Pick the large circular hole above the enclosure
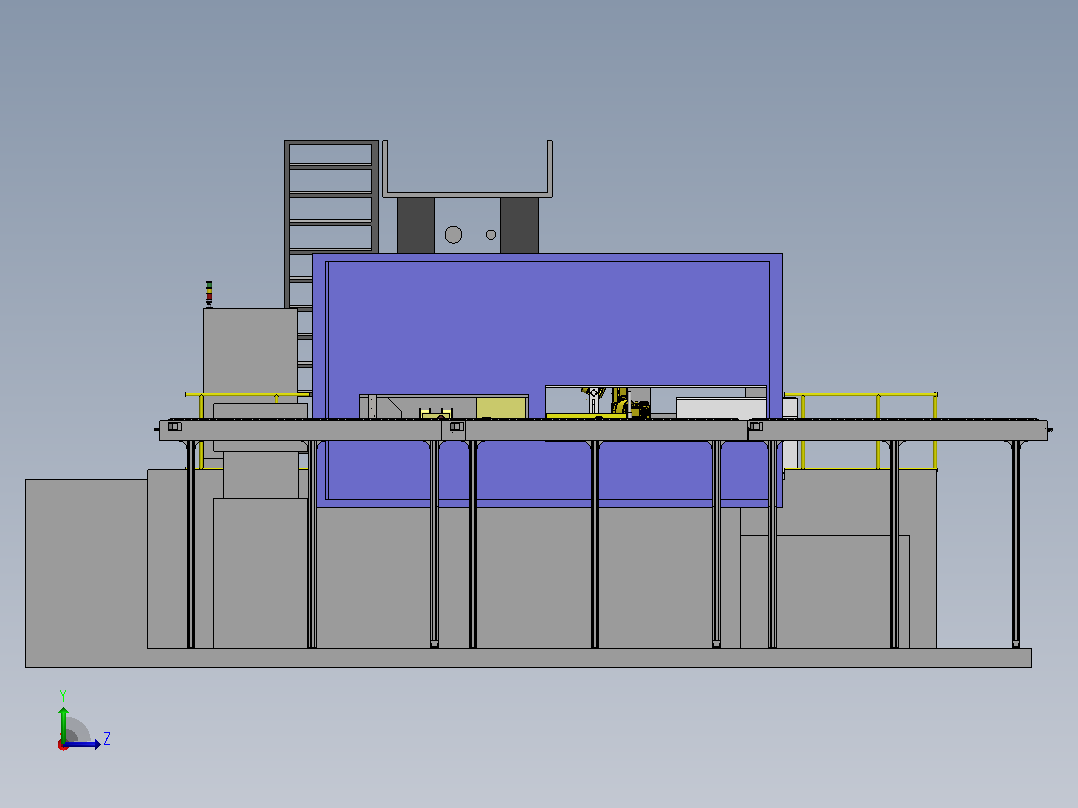Viewport: 1078px width, 808px height. point(453,235)
